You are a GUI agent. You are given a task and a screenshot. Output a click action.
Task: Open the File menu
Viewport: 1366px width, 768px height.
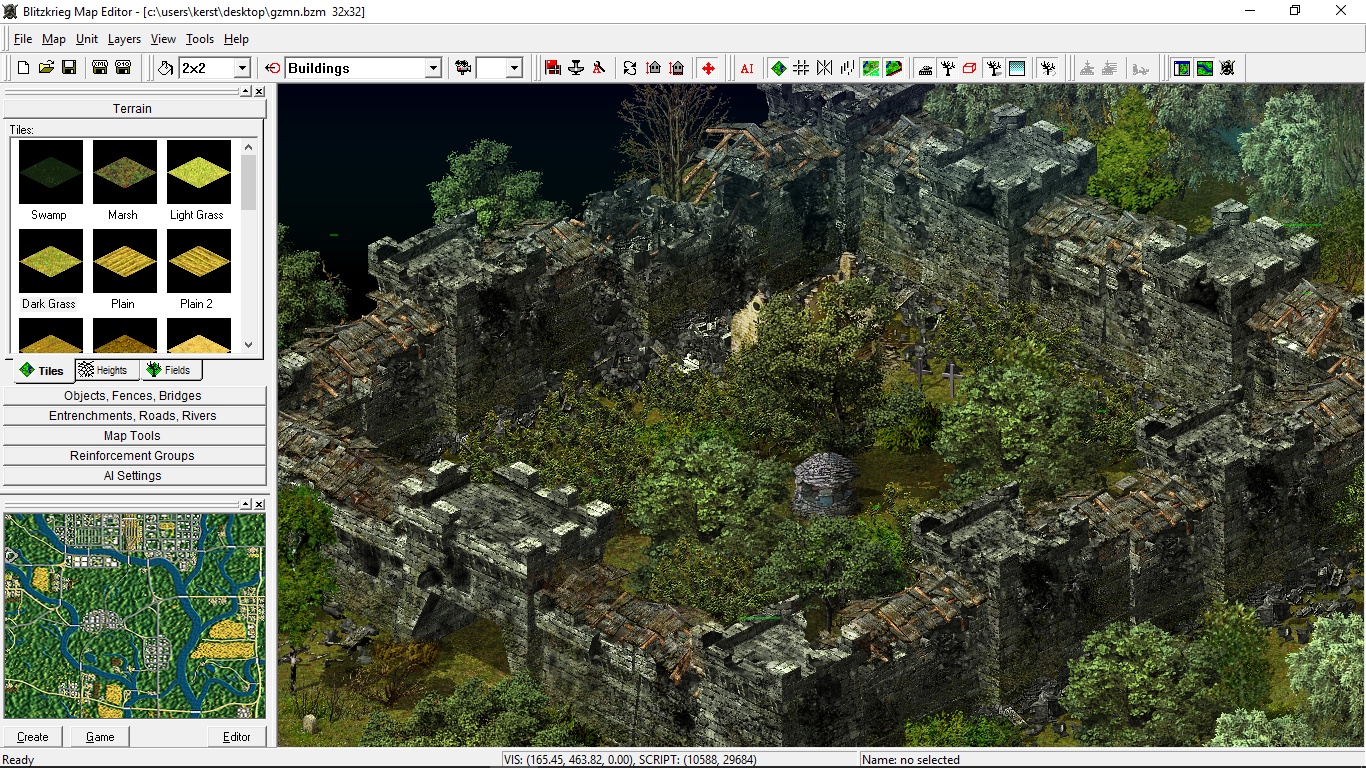[x=23, y=39]
